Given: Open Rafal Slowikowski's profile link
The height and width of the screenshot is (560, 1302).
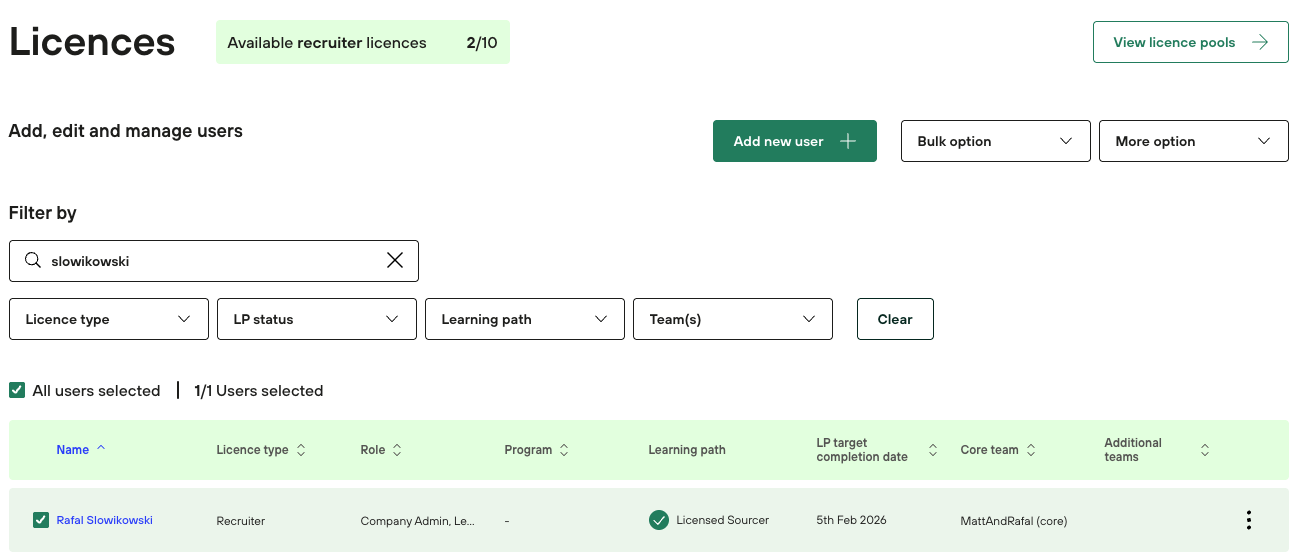Looking at the screenshot, I should point(105,520).
